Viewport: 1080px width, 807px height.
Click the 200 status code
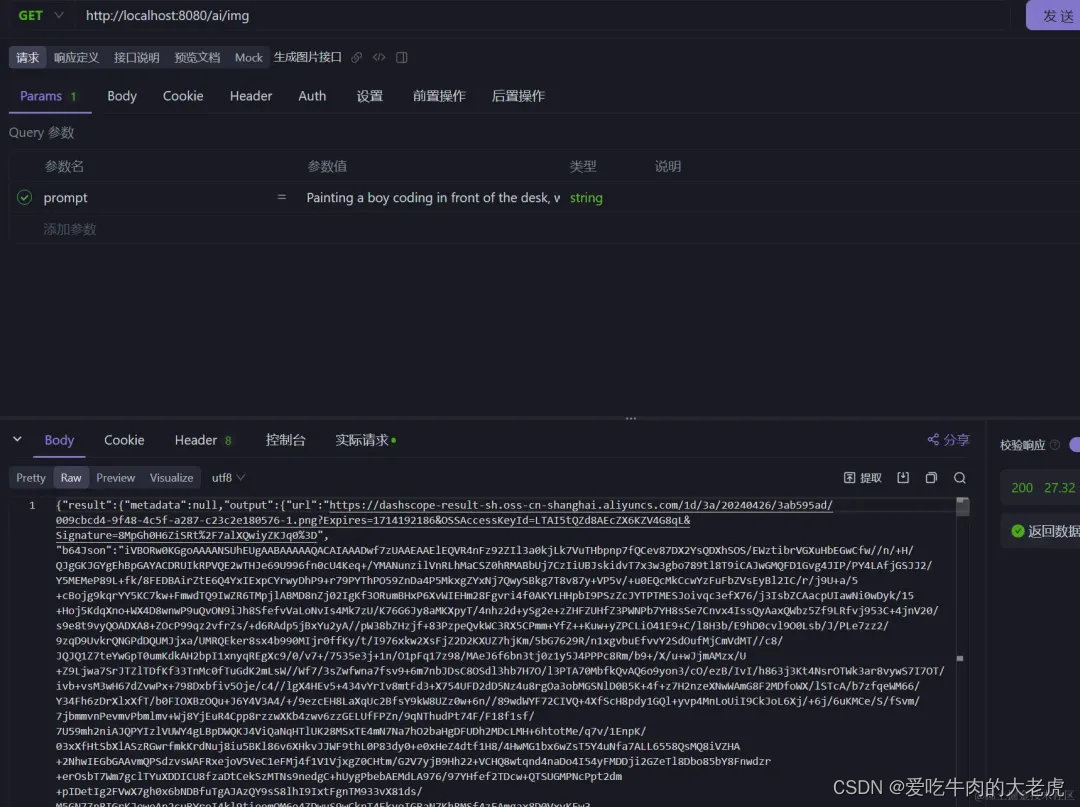tap(1021, 488)
